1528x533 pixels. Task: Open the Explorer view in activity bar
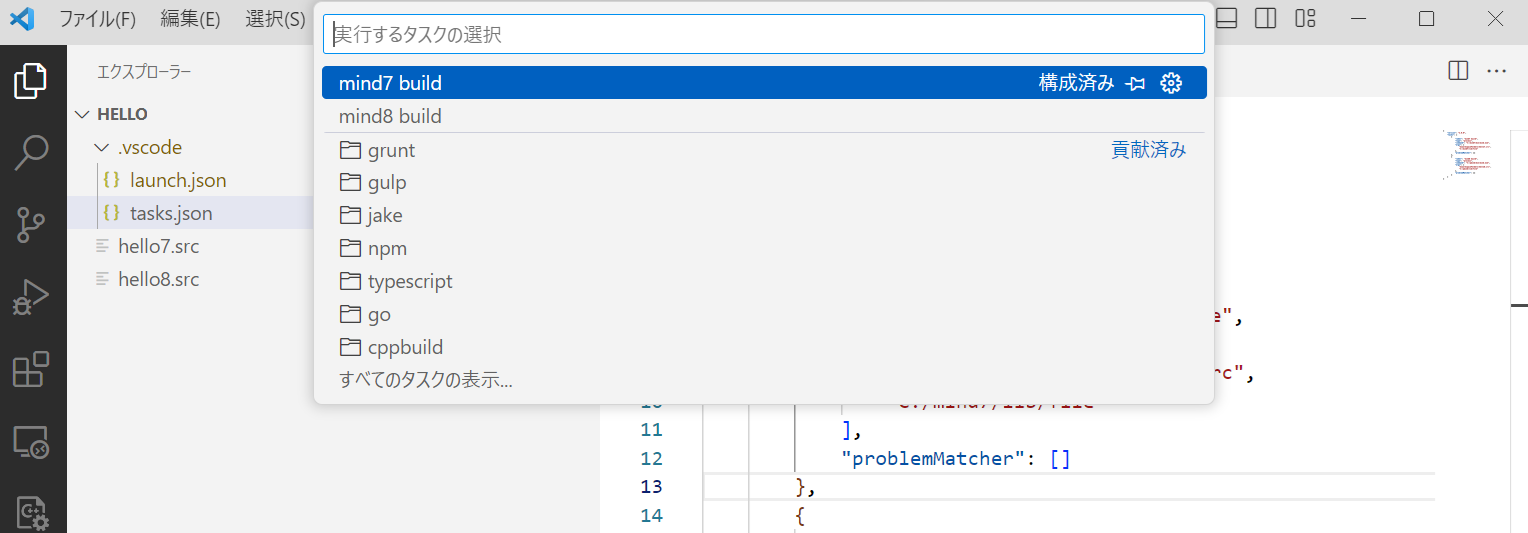pyautogui.click(x=32, y=82)
